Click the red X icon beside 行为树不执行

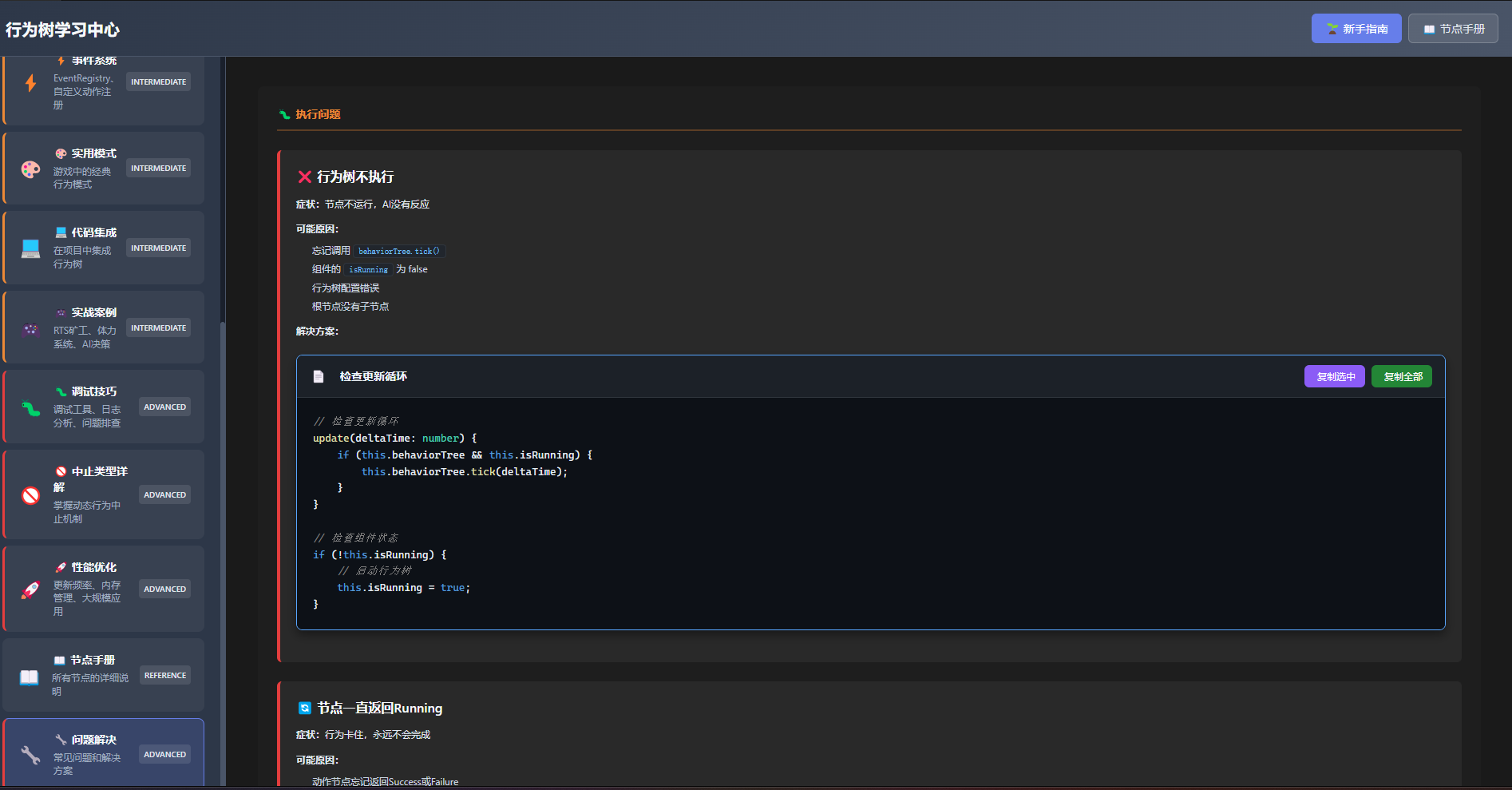(304, 177)
